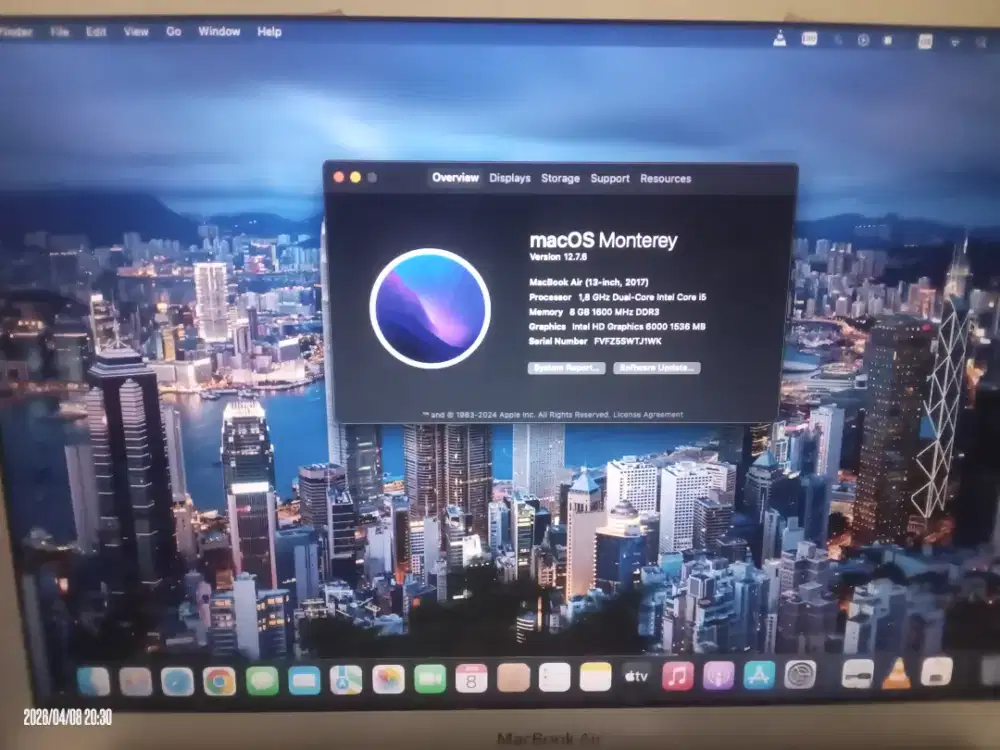The height and width of the screenshot is (750, 1000).
Task: Select the Storage tab
Action: click(559, 178)
